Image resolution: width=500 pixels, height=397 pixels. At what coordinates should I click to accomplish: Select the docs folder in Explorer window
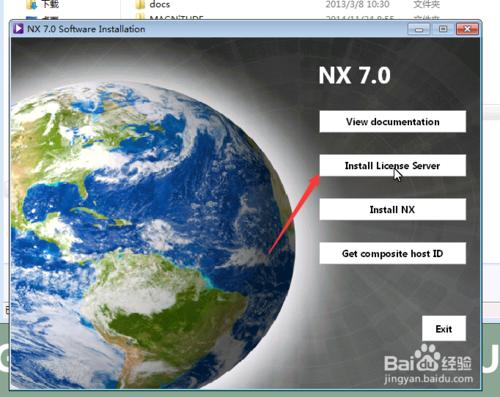160,4
